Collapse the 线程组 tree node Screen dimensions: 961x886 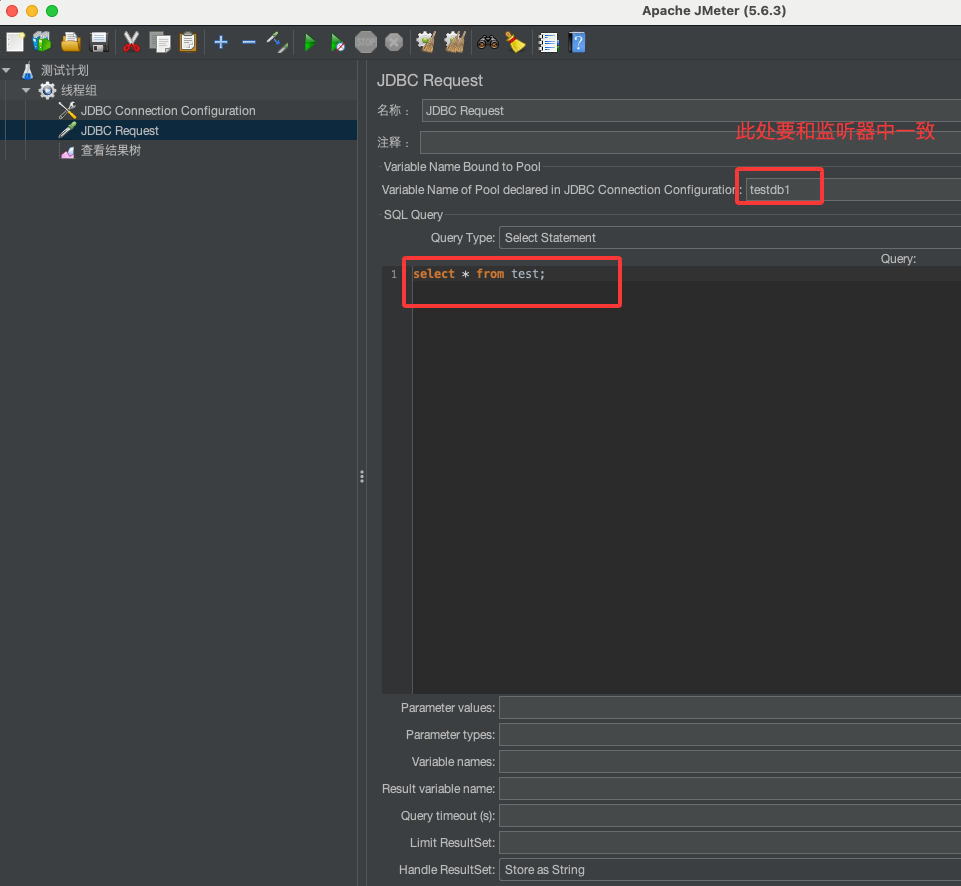click(26, 91)
